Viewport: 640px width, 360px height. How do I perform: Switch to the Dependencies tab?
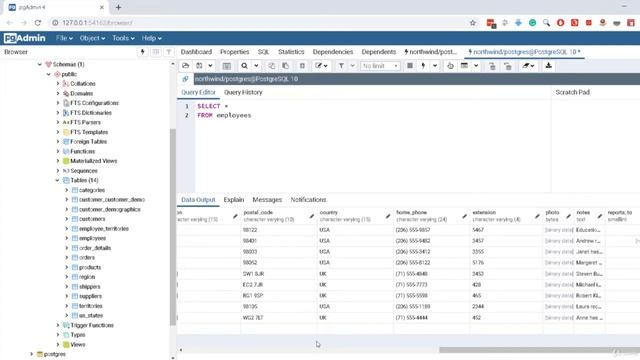click(333, 52)
